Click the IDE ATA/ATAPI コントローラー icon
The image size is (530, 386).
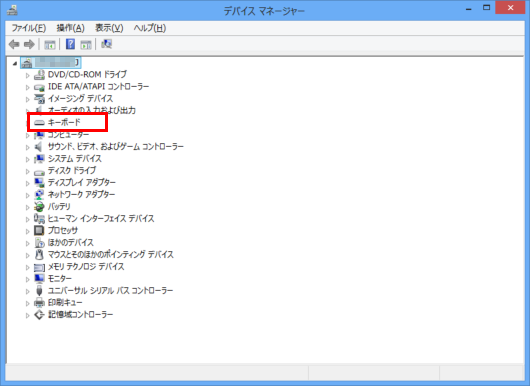[x=39, y=87]
